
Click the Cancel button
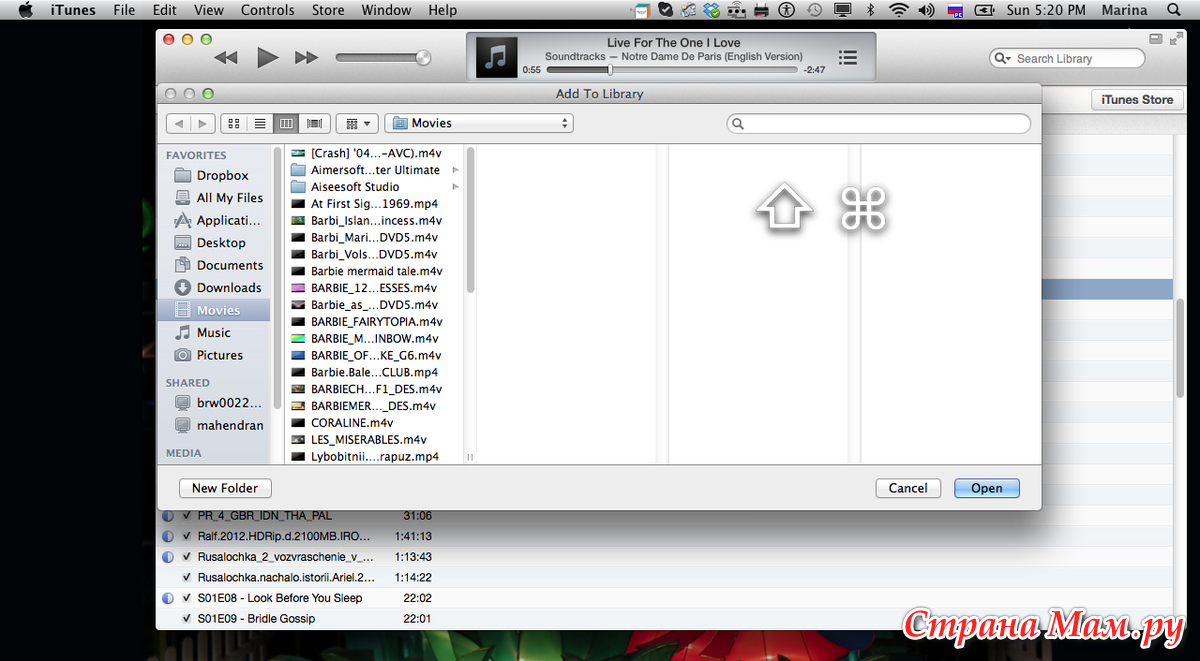click(908, 488)
